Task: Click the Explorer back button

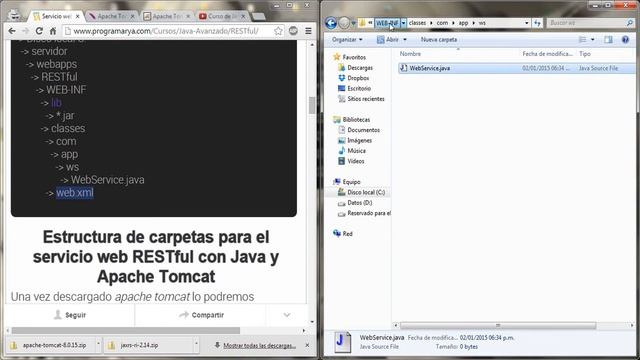Action: click(331, 23)
